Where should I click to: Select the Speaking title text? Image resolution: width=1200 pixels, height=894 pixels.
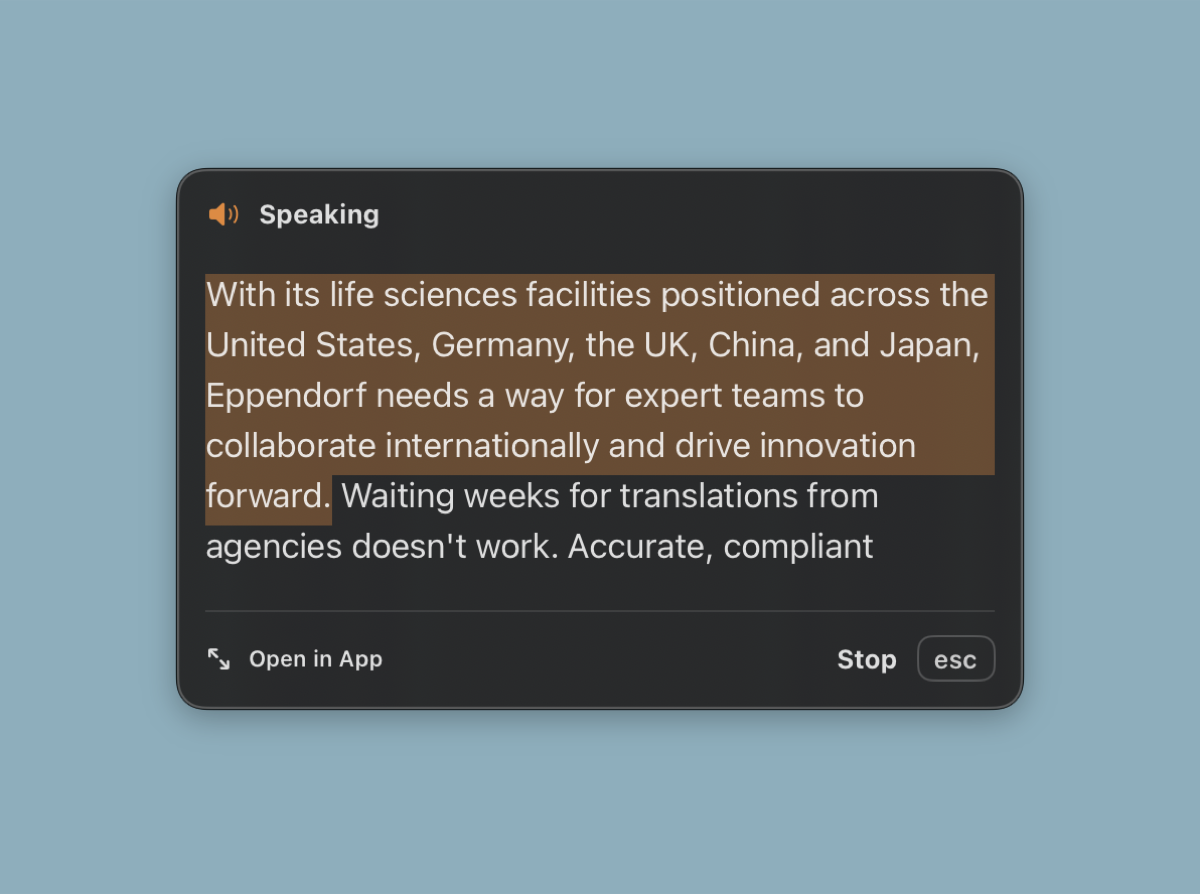[x=319, y=214]
